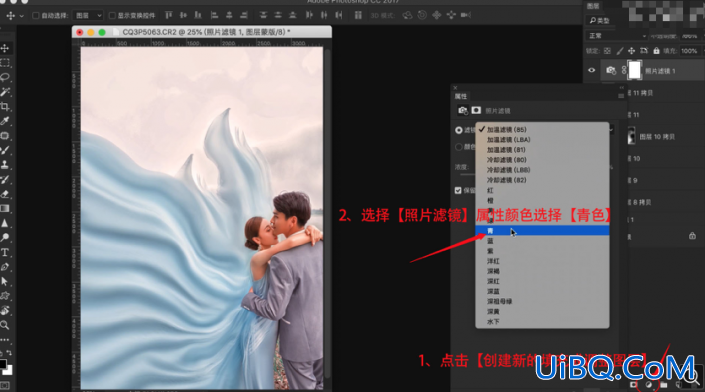
Task: Select the 图层 10 拷贝 layer thumbnail
Action: 632,136
